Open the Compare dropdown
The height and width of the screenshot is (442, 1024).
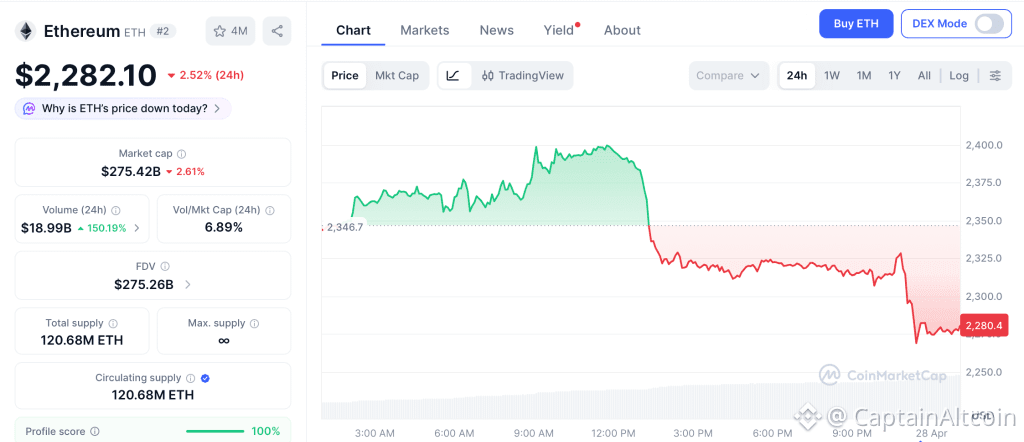click(729, 75)
